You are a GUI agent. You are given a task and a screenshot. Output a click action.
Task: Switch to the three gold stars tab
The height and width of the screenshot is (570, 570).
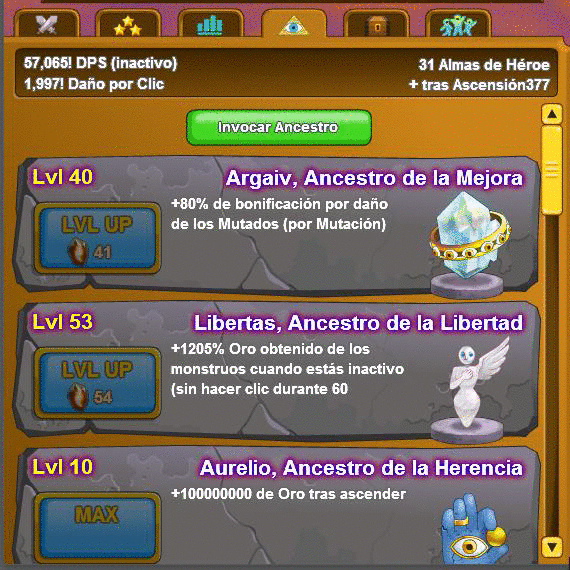pyautogui.click(x=128, y=24)
